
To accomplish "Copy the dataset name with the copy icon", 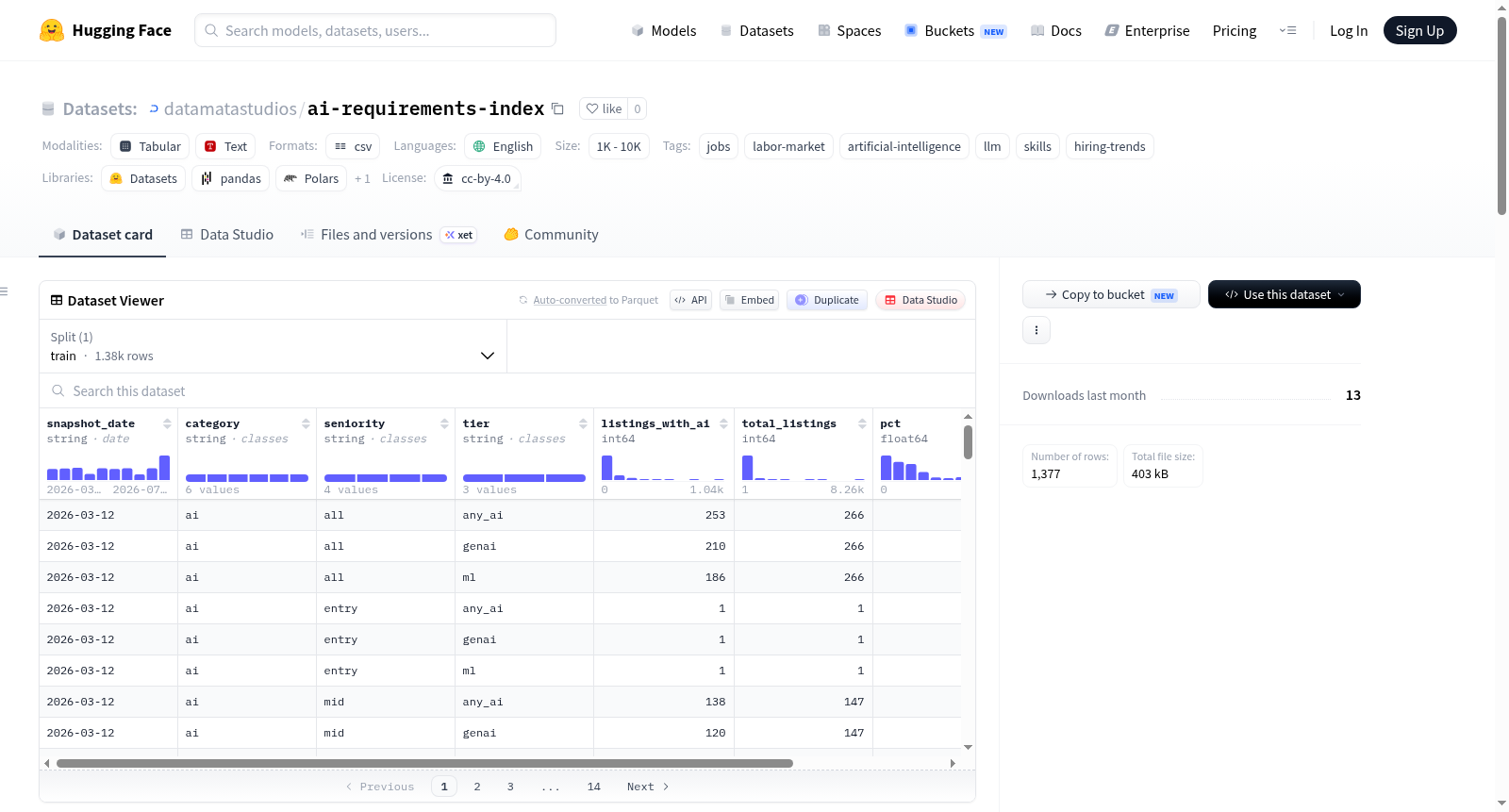I will (557, 108).
